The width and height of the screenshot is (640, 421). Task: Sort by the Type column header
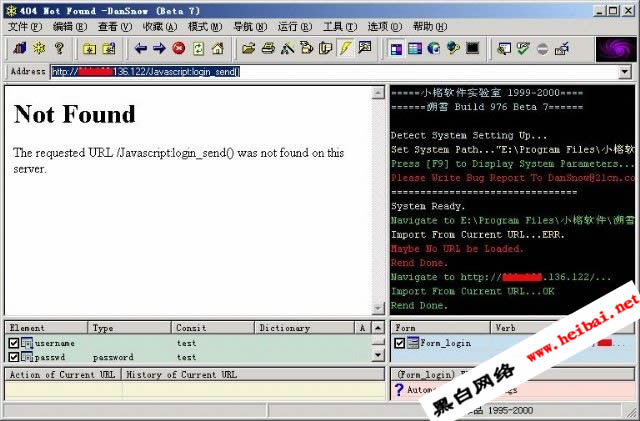point(129,327)
